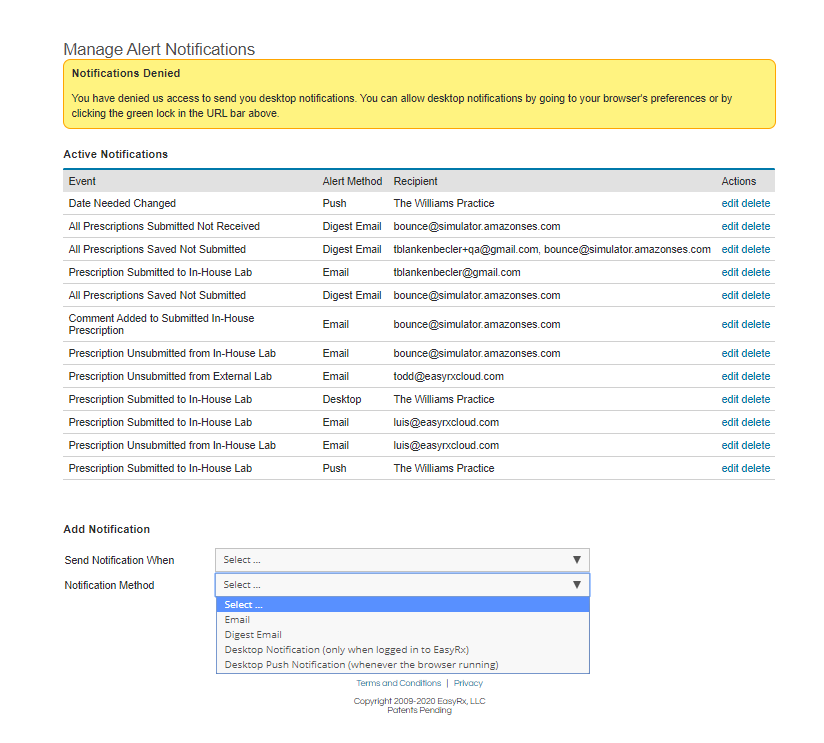Edit alert for tblankenbecler+qa@gmail.com recipients

point(729,250)
